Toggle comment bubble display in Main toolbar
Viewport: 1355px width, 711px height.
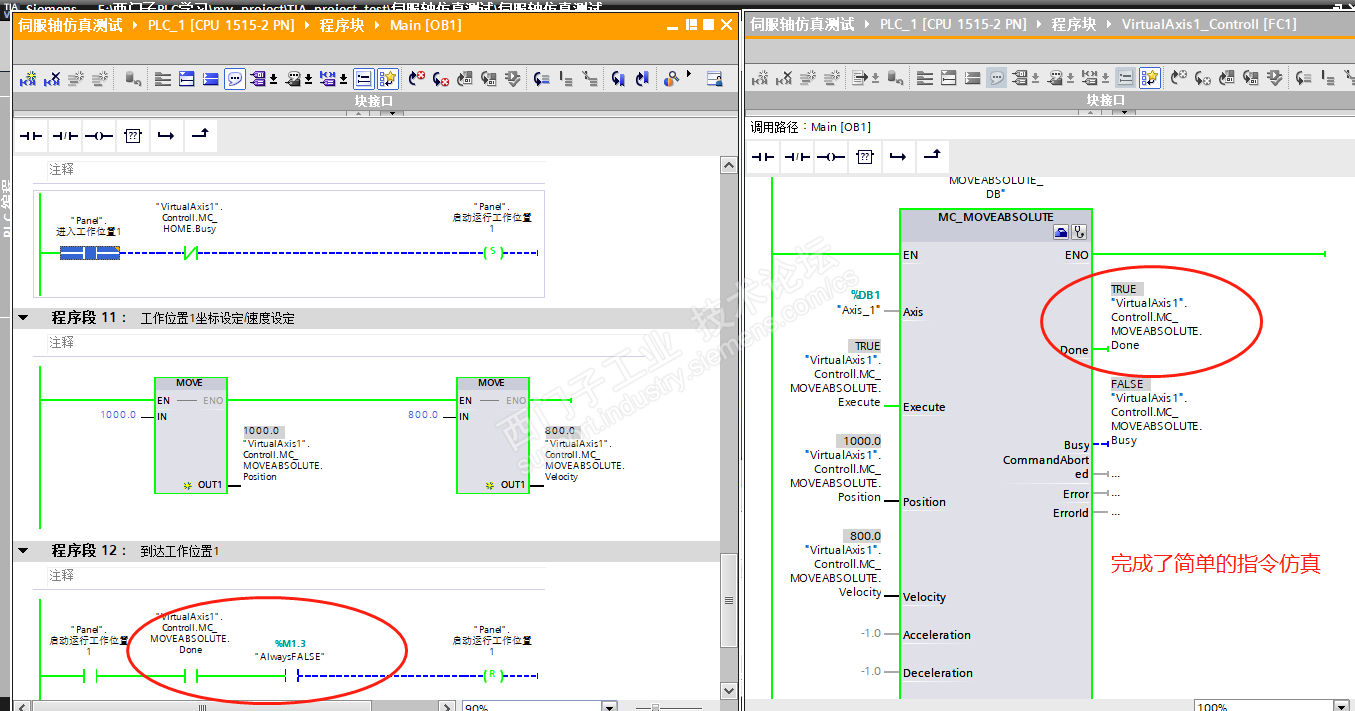click(235, 78)
